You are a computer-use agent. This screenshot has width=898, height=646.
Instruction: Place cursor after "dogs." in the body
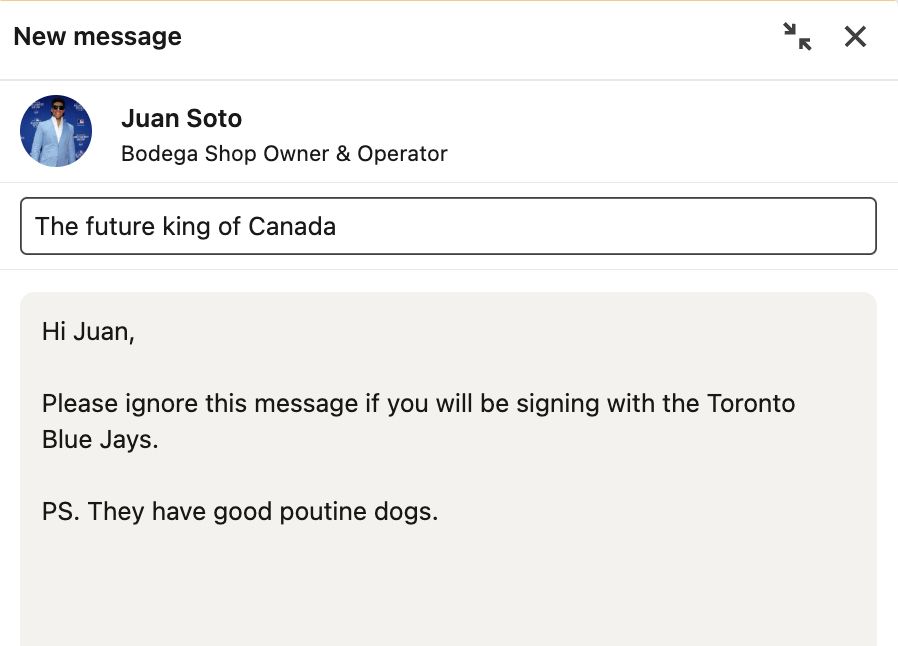pos(440,512)
